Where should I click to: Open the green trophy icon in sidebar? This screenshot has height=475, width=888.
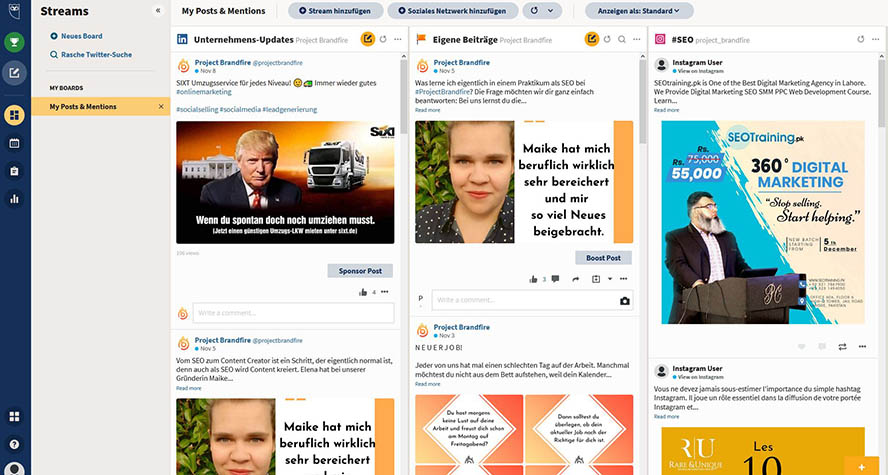(x=15, y=42)
